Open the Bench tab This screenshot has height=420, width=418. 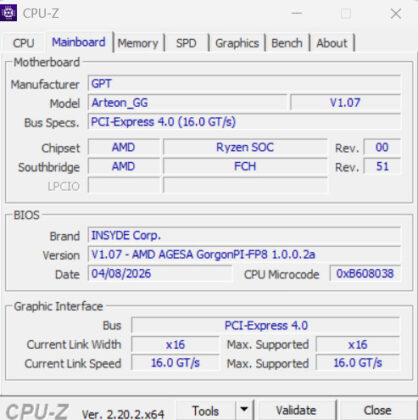tap(287, 43)
